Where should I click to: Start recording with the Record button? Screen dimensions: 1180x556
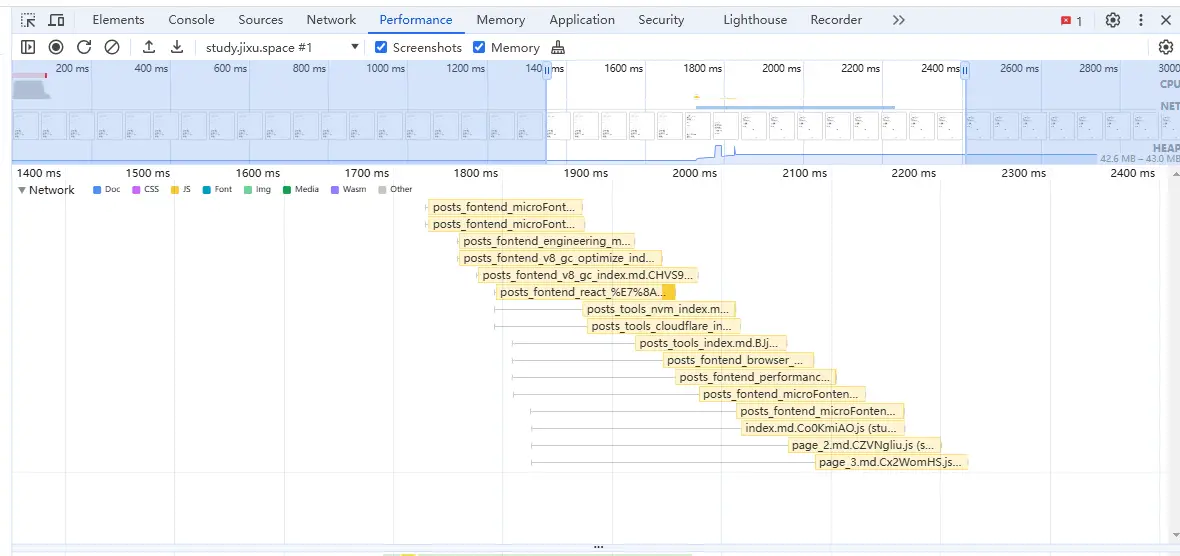[x=56, y=47]
